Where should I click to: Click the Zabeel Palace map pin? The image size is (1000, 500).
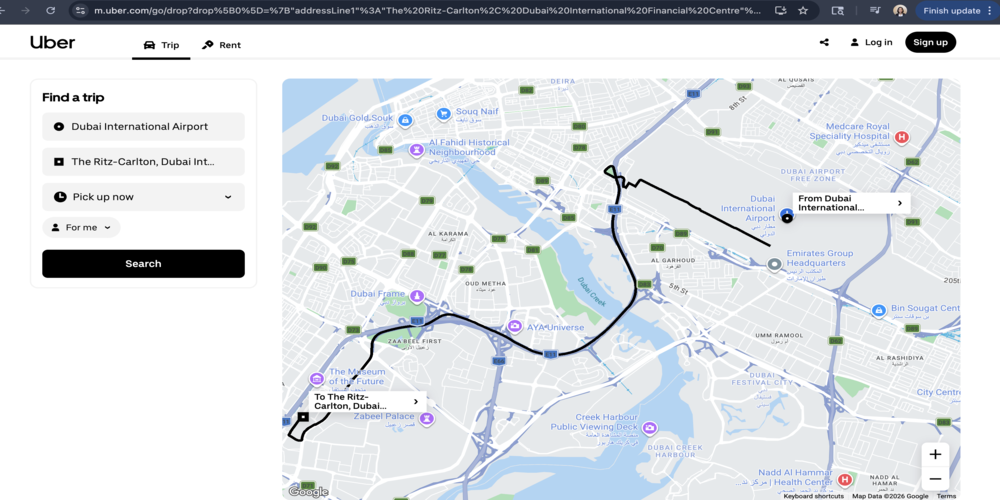pyautogui.click(x=427, y=419)
